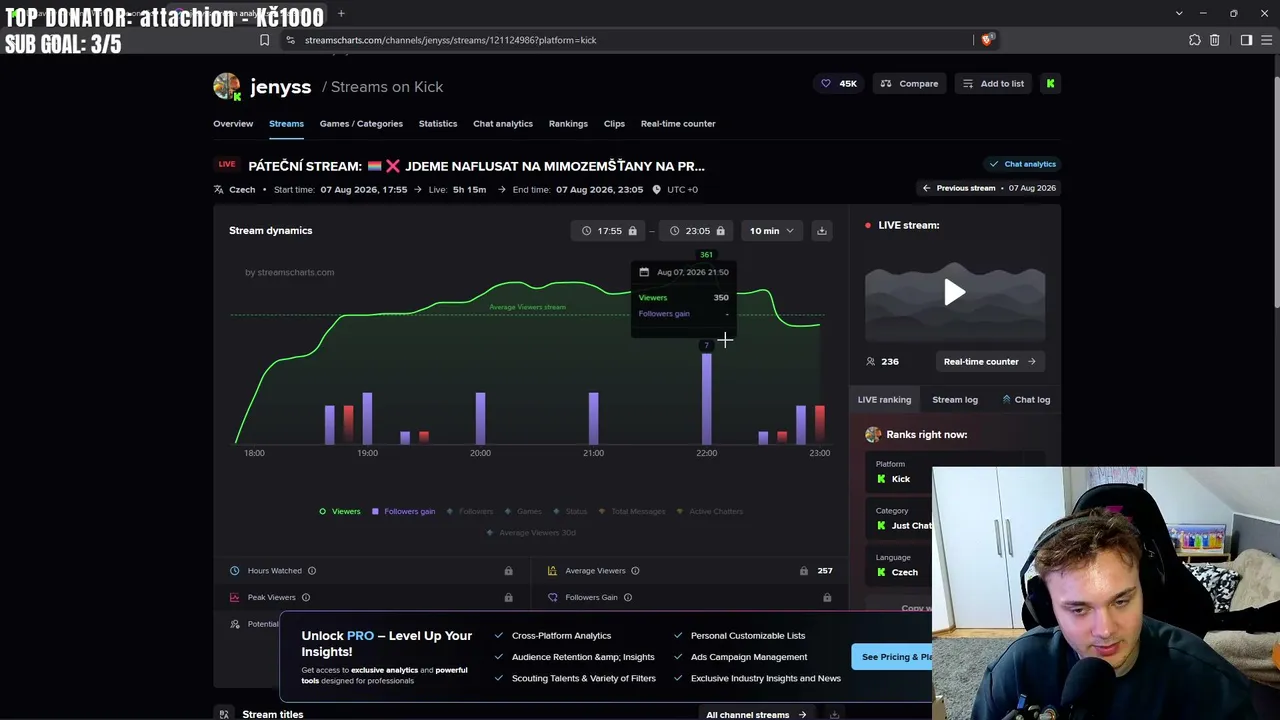Click the 45K followers heart button
This screenshot has width=1280, height=720.
pyautogui.click(x=839, y=84)
